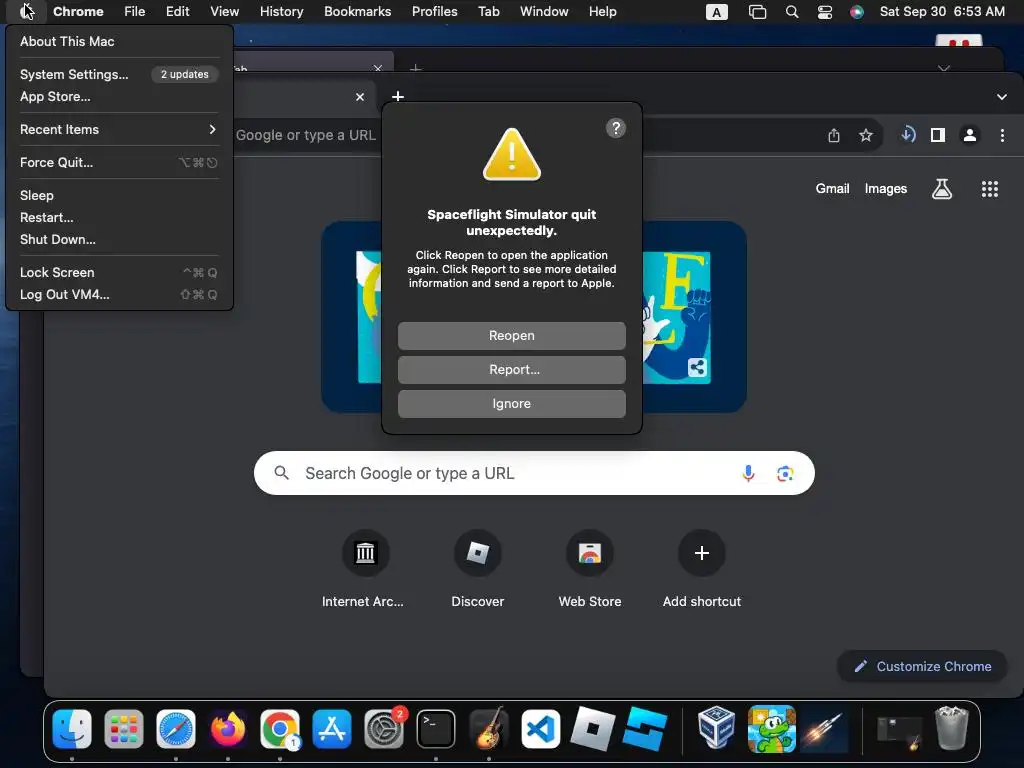Open Control Center in menu bar
The image size is (1024, 768).
tap(825, 12)
